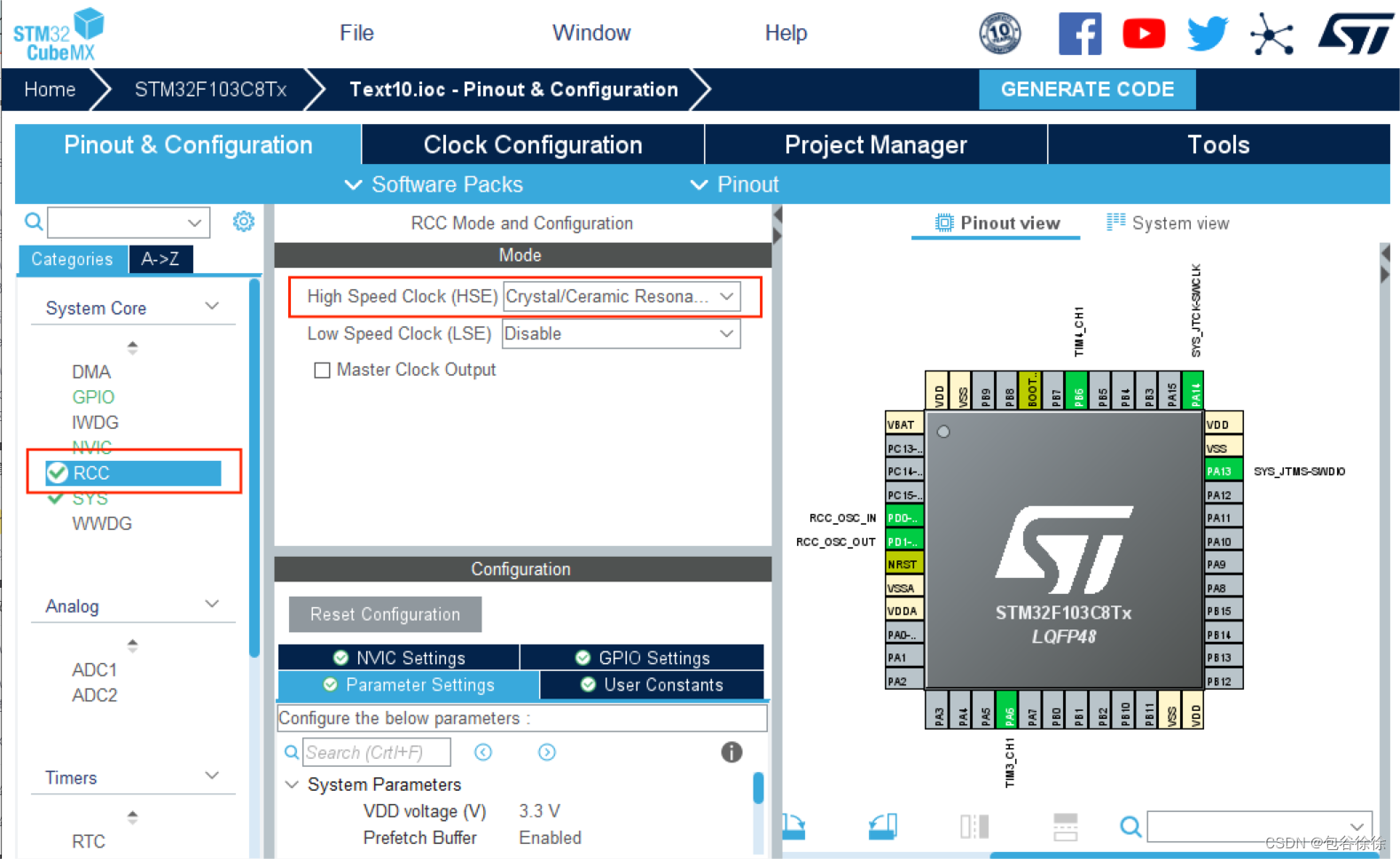Screen dimensions: 1400x859
Task: Open the Low Speed Clock (LSE) dropdown
Action: tap(622, 333)
